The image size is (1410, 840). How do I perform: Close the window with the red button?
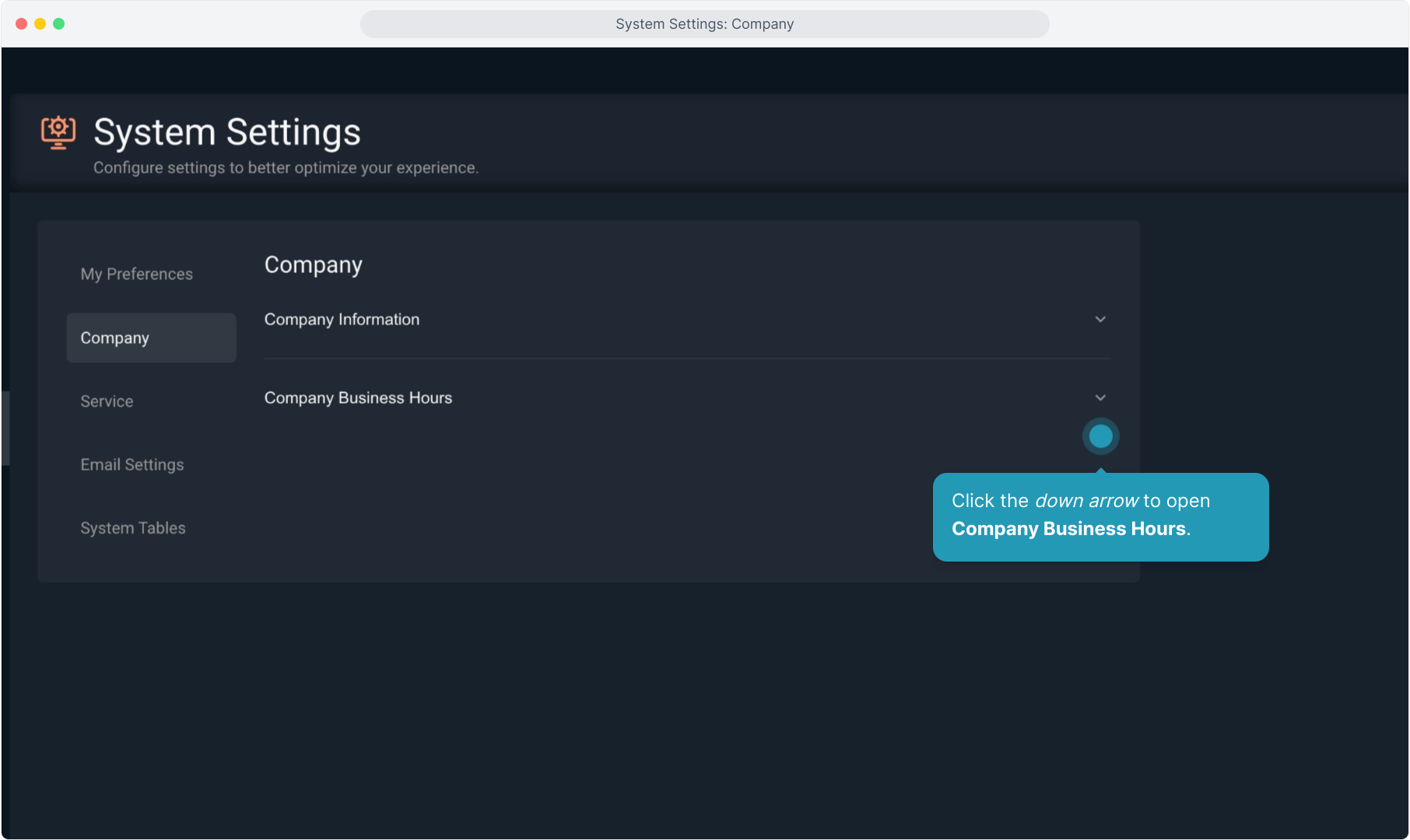click(x=22, y=24)
